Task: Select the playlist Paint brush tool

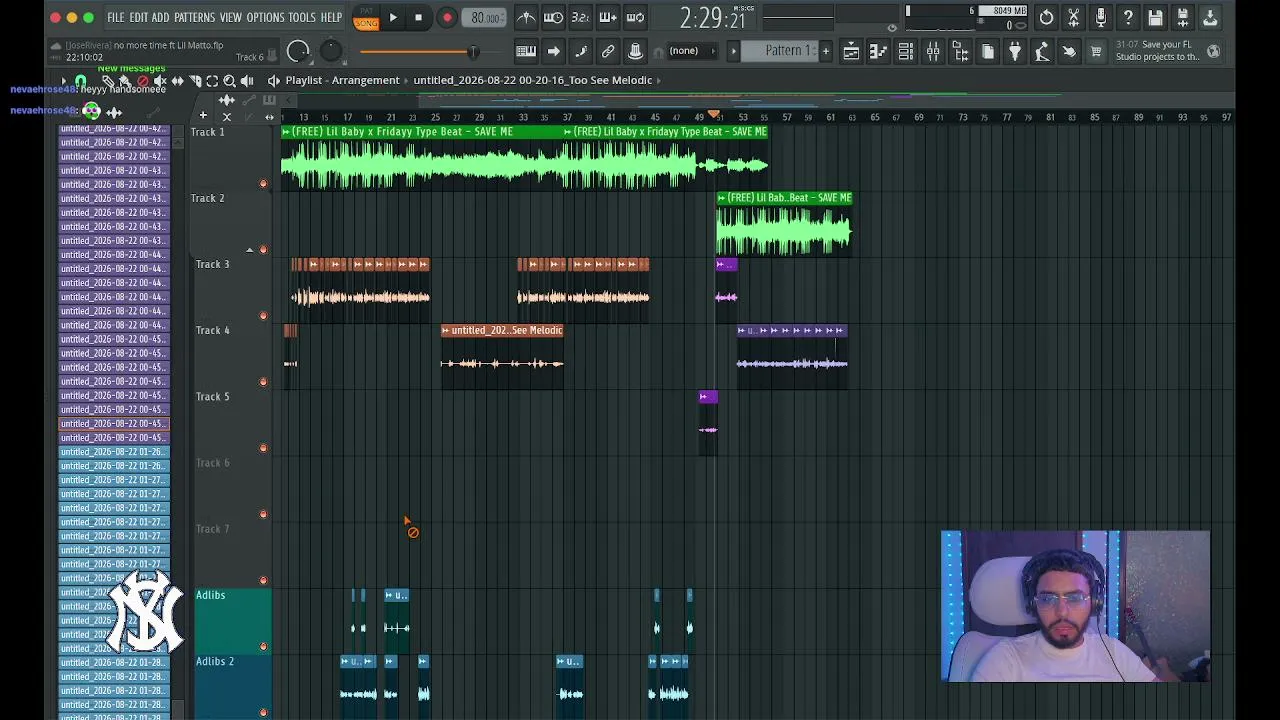Action: 125,80
